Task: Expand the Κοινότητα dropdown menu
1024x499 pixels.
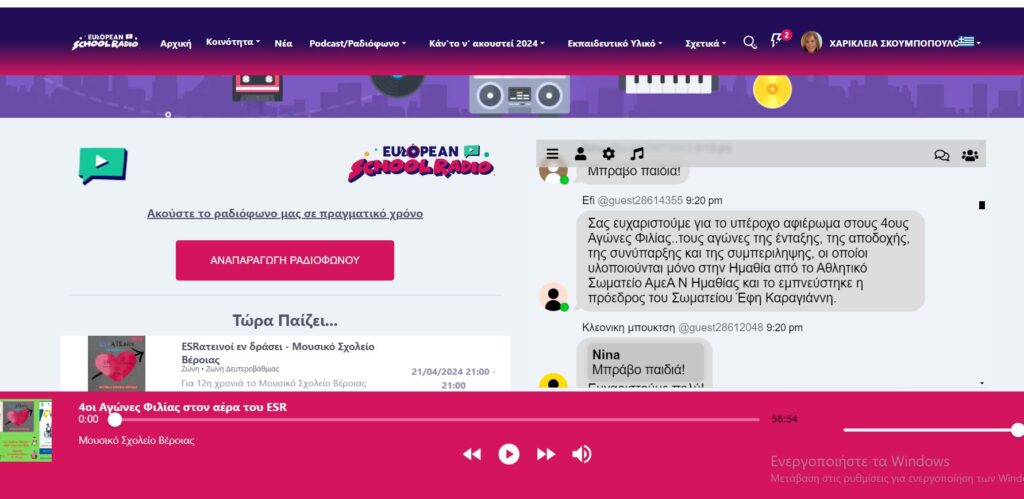Action: (233, 43)
